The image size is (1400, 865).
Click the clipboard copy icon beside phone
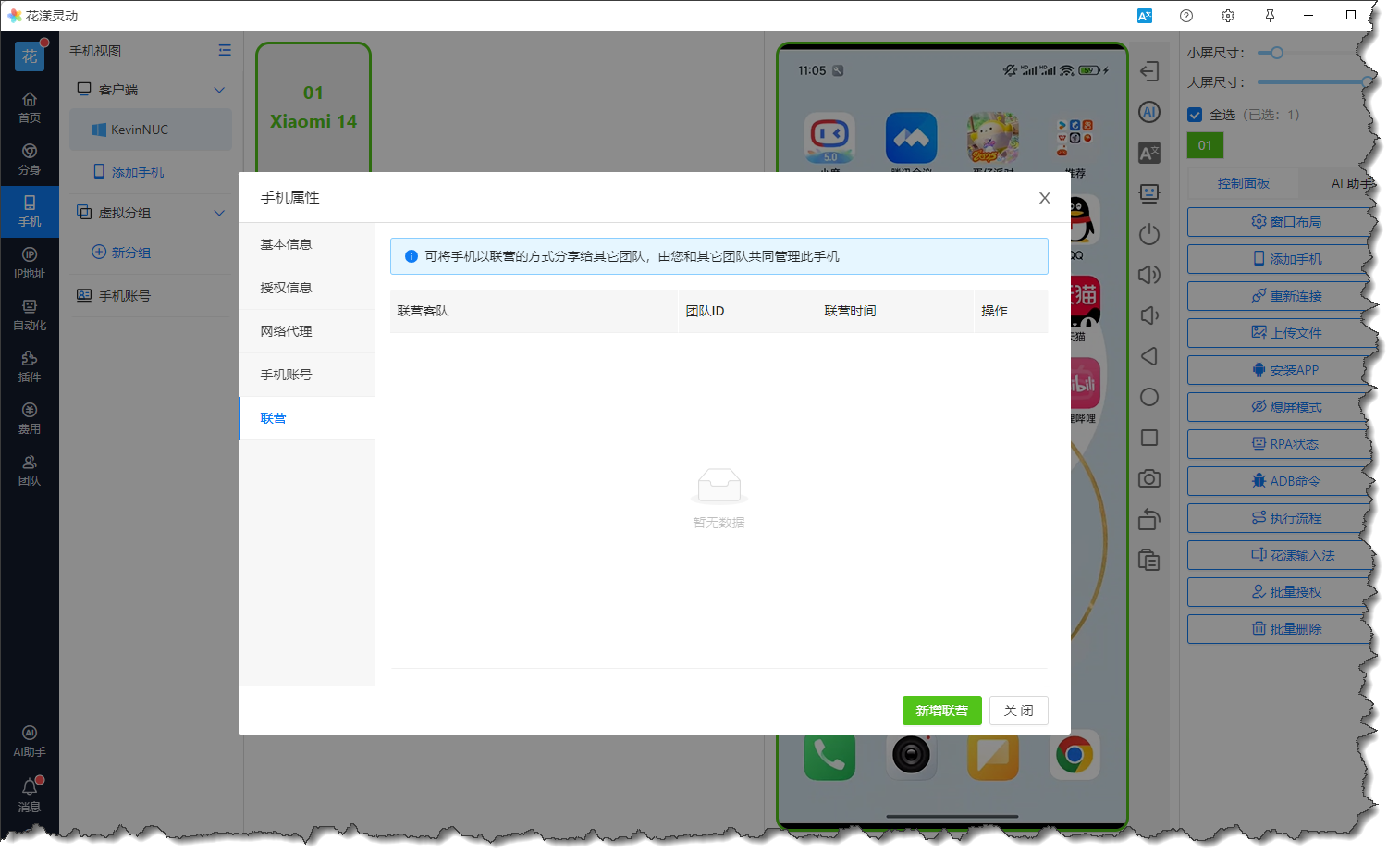(1149, 560)
